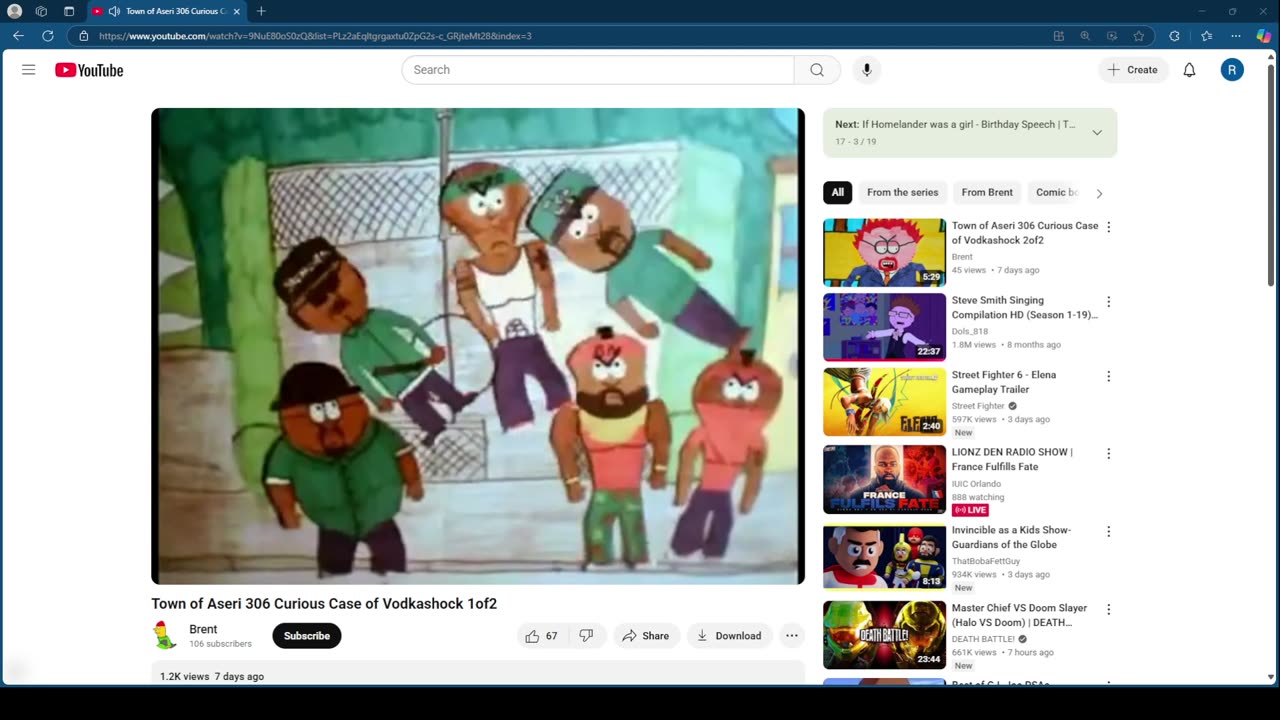Mute tab via speaker icon
Viewport: 1280px width, 720px height.
point(114,11)
